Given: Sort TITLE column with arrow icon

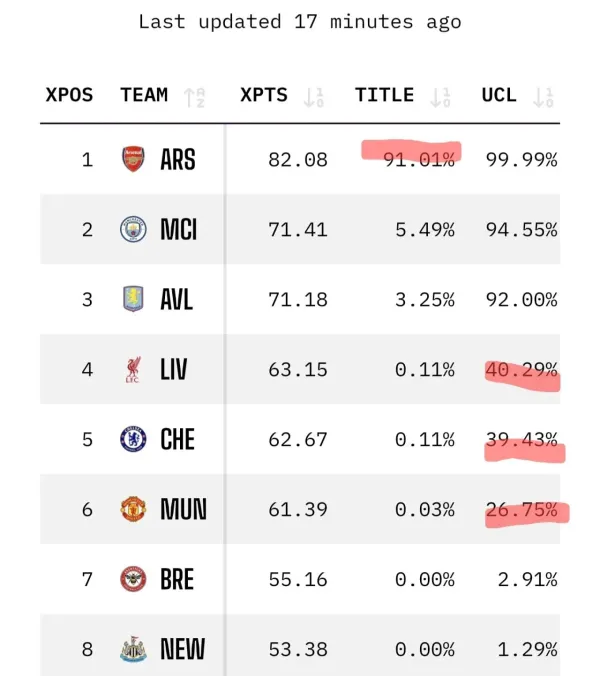Looking at the screenshot, I should click(441, 98).
